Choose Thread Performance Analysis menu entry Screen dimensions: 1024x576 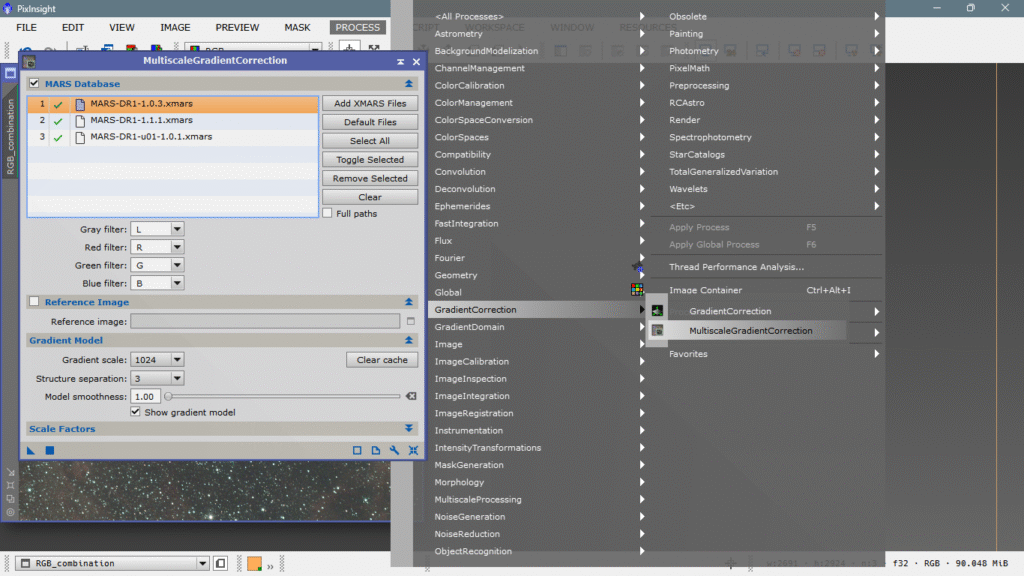736,267
